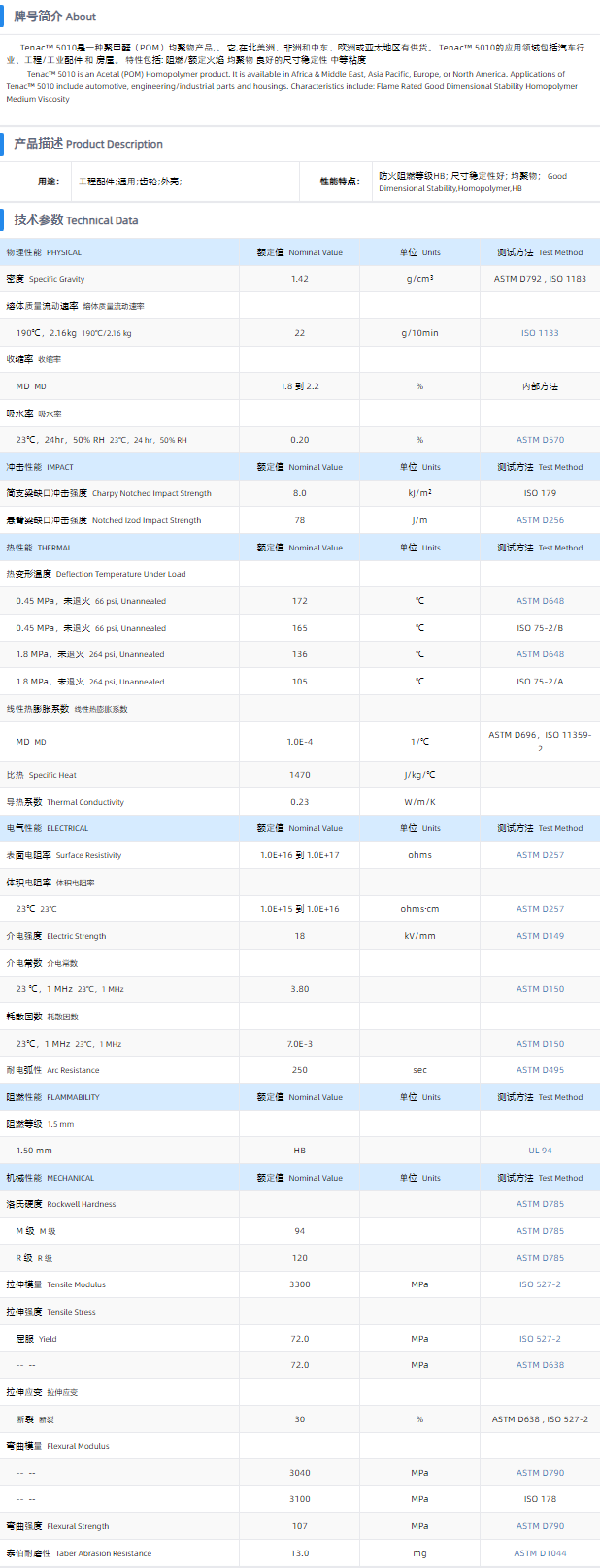Viewport: 600px width, 1568px height.
Task: Select the 牌号简介 About section heading
Action: click(55, 17)
